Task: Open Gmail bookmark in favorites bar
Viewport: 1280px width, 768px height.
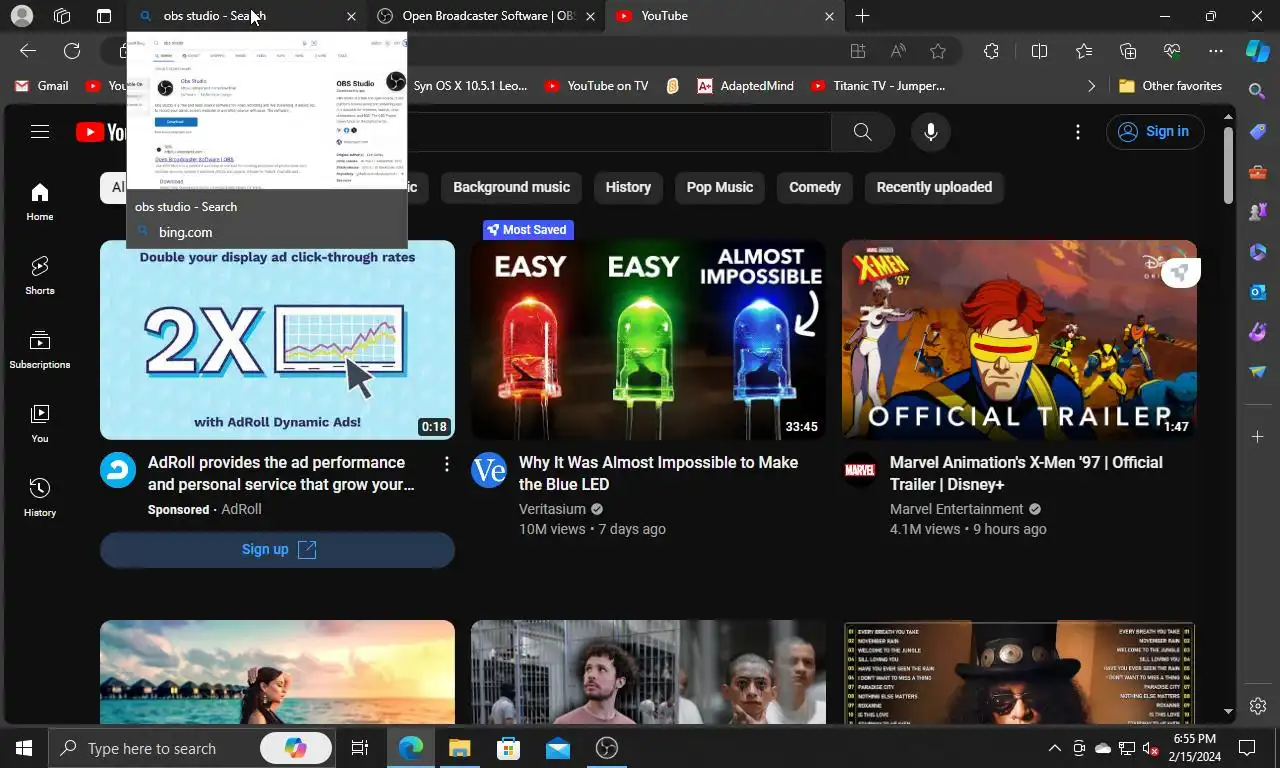Action: [41, 86]
